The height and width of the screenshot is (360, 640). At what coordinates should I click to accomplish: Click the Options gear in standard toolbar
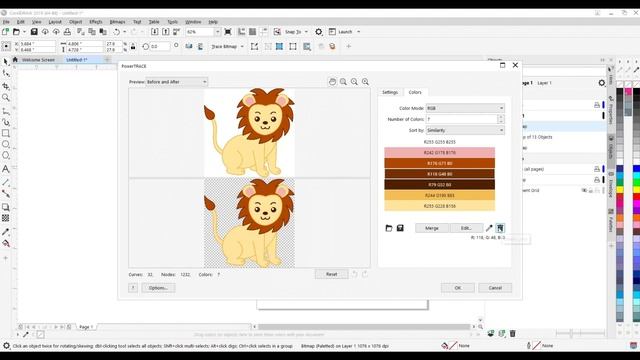pos(319,32)
